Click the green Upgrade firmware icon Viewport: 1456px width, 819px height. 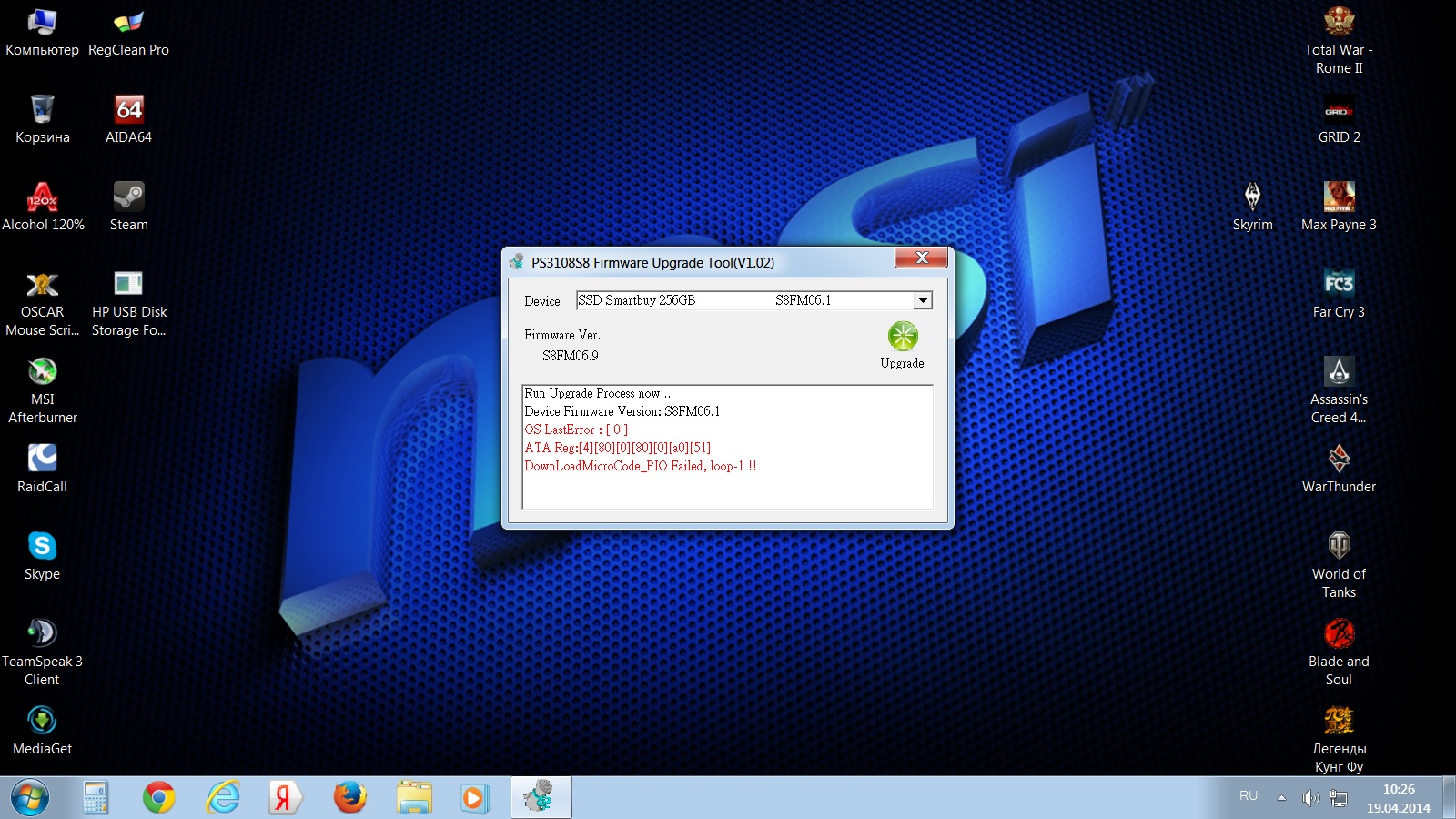903,336
